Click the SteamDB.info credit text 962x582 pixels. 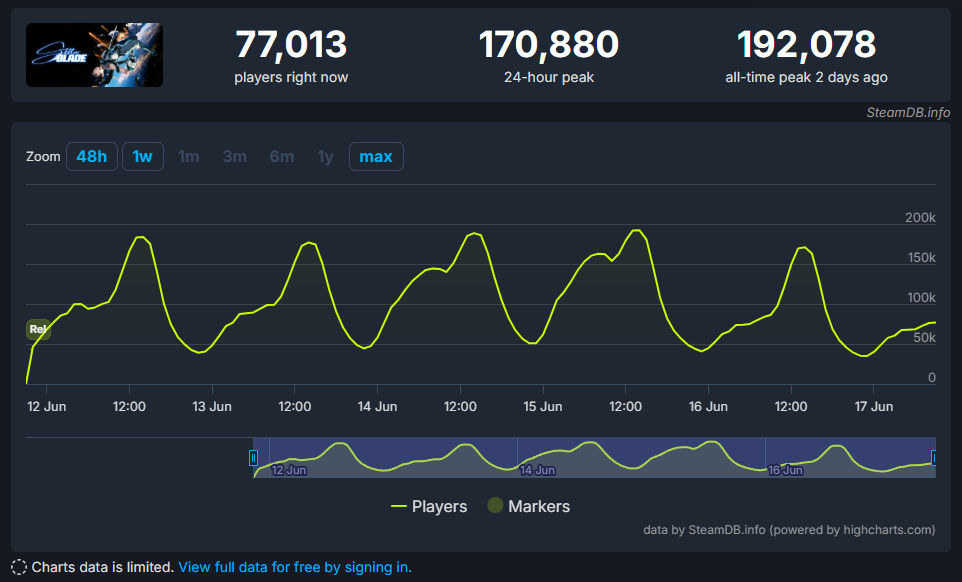coord(908,112)
